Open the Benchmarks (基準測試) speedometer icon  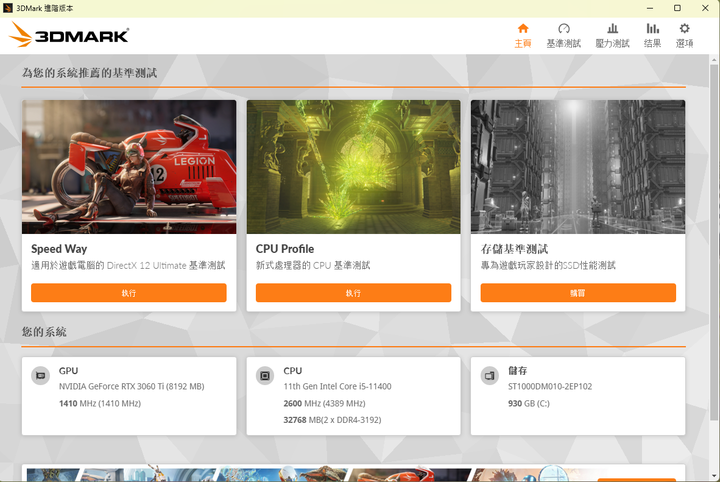tap(564, 28)
